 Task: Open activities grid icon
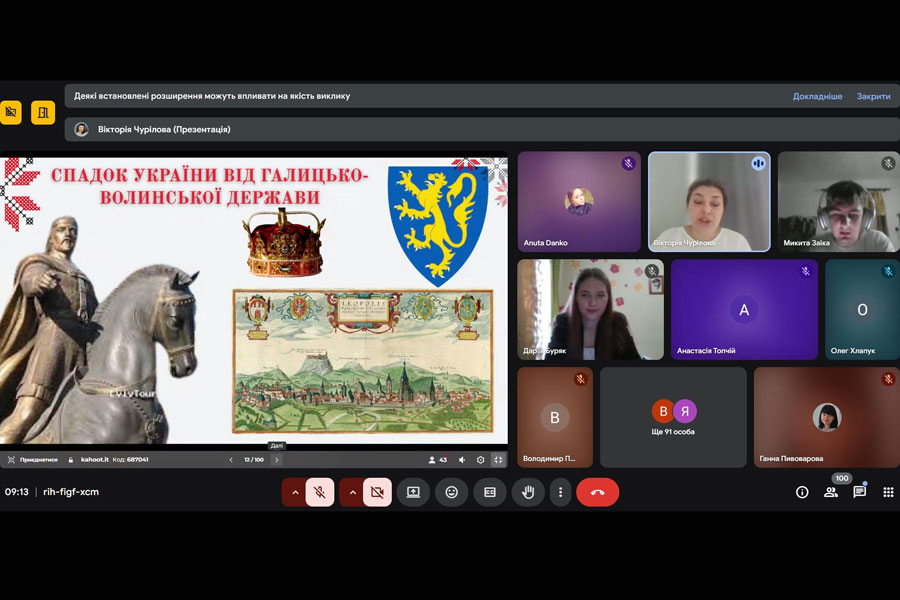pos(888,492)
